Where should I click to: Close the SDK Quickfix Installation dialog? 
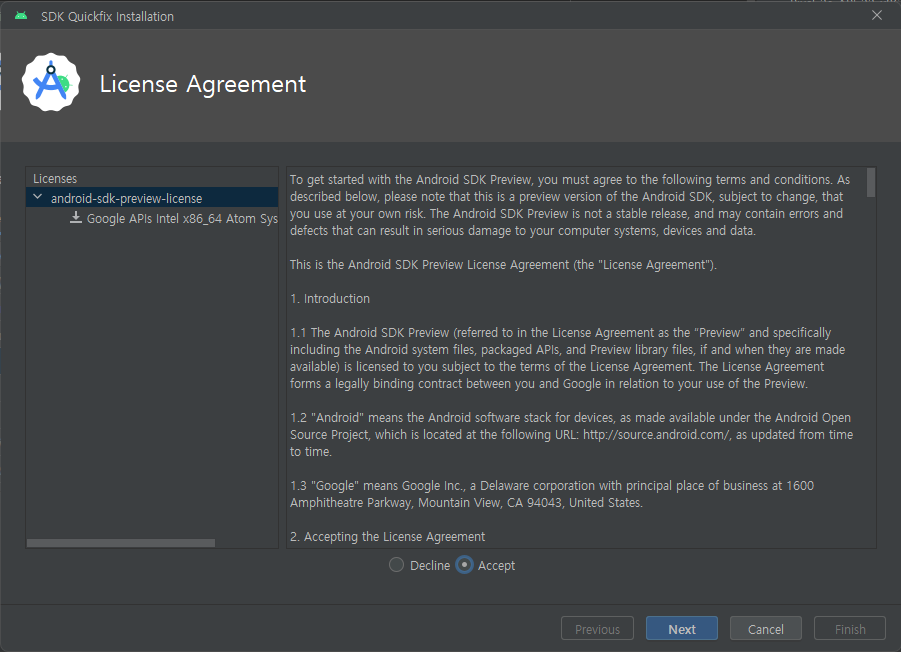[x=876, y=16]
